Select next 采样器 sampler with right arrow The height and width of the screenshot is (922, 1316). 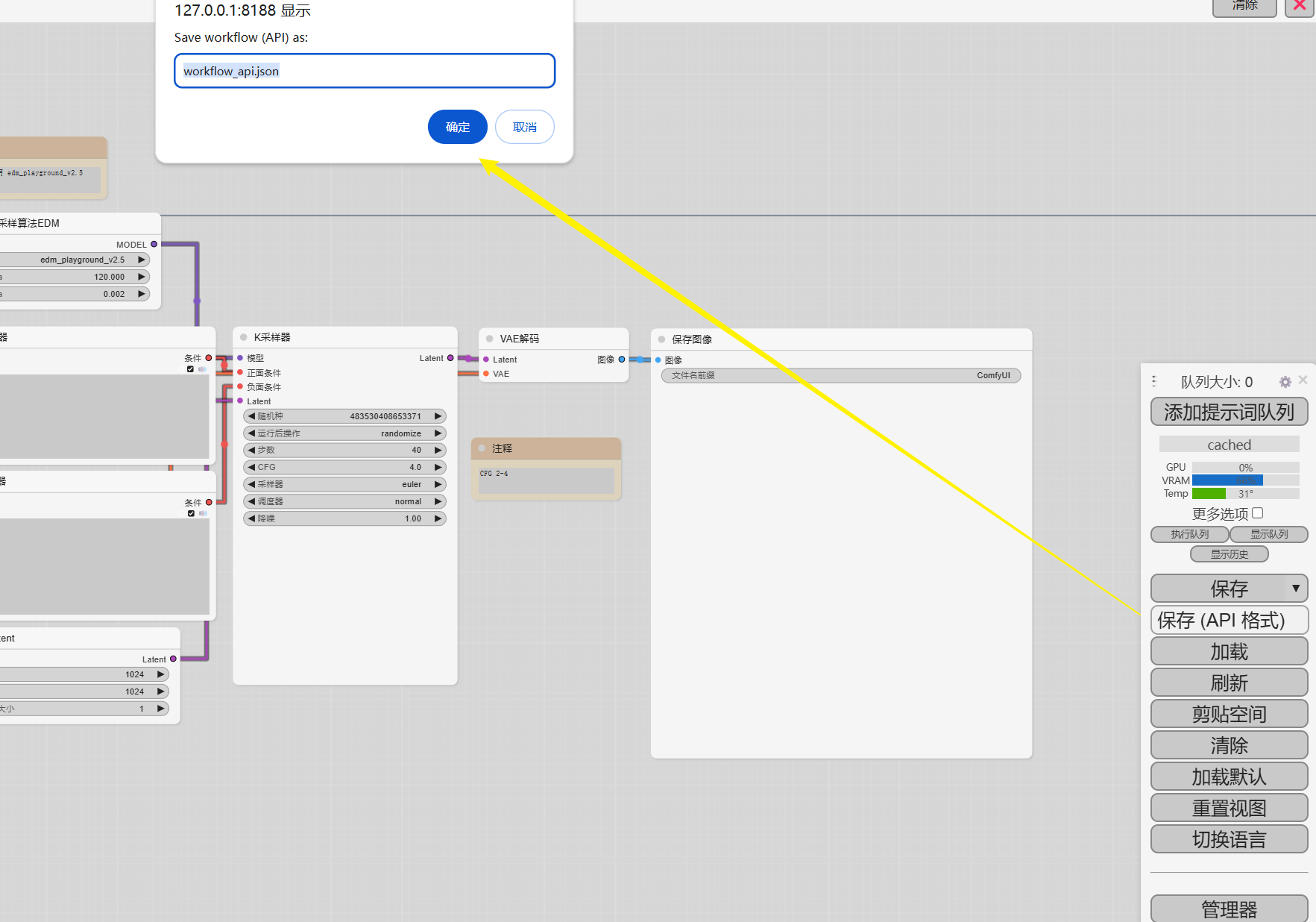pos(438,484)
